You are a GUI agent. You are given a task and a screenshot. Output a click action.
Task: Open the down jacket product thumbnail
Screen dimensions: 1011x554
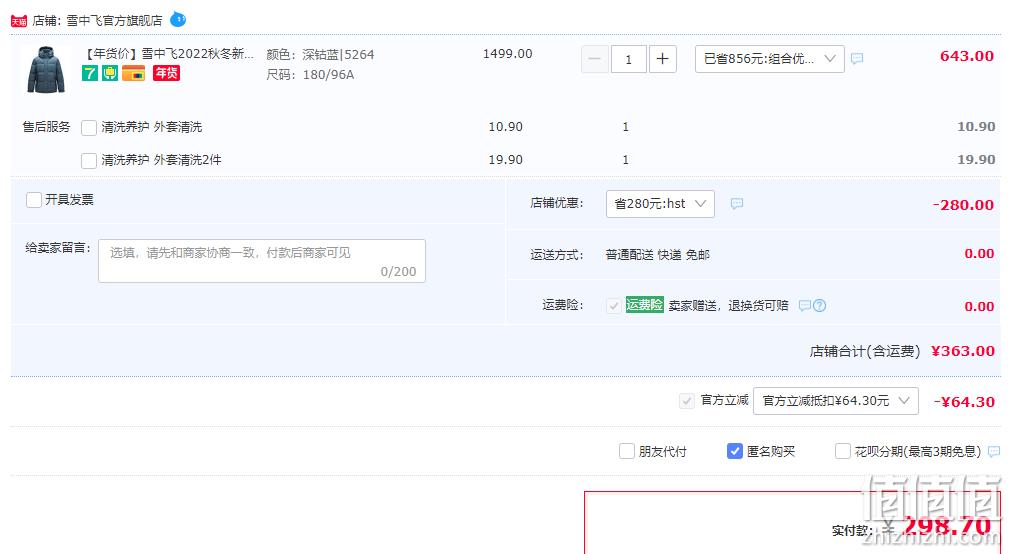pyautogui.click(x=46, y=70)
